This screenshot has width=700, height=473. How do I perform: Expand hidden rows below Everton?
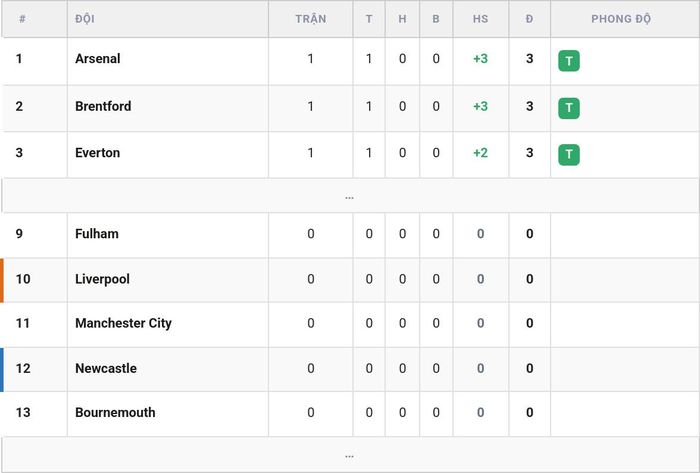point(350,196)
